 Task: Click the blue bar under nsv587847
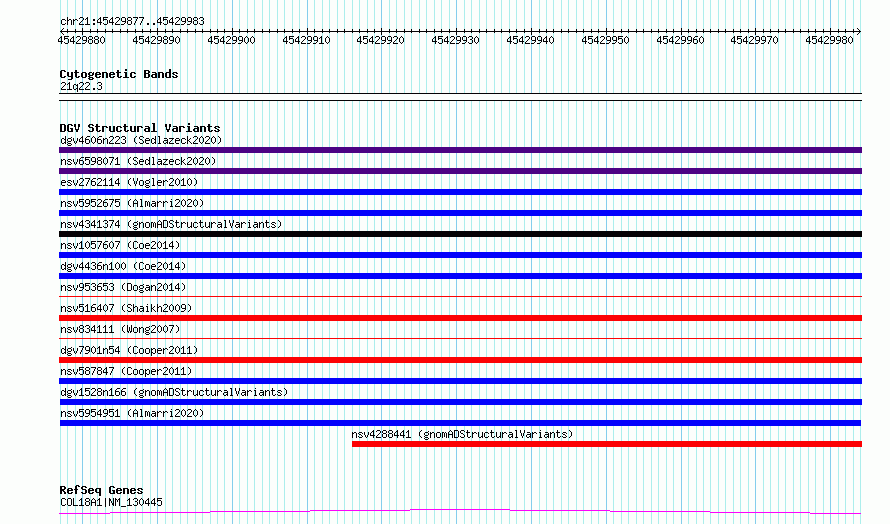(460, 381)
